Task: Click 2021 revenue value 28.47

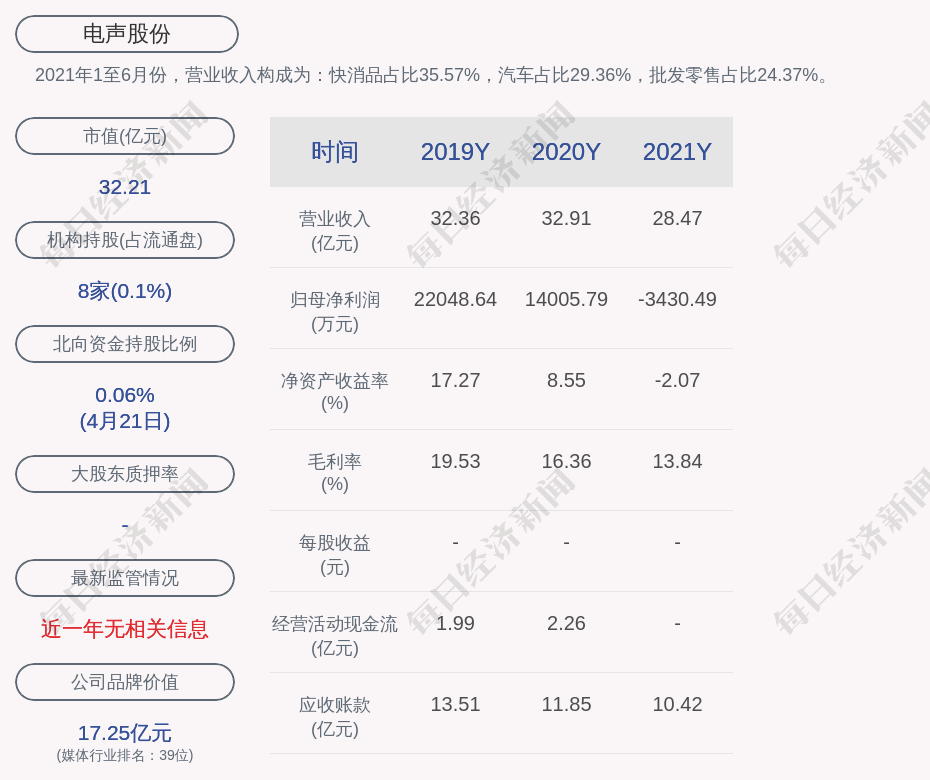Action: pos(677,218)
